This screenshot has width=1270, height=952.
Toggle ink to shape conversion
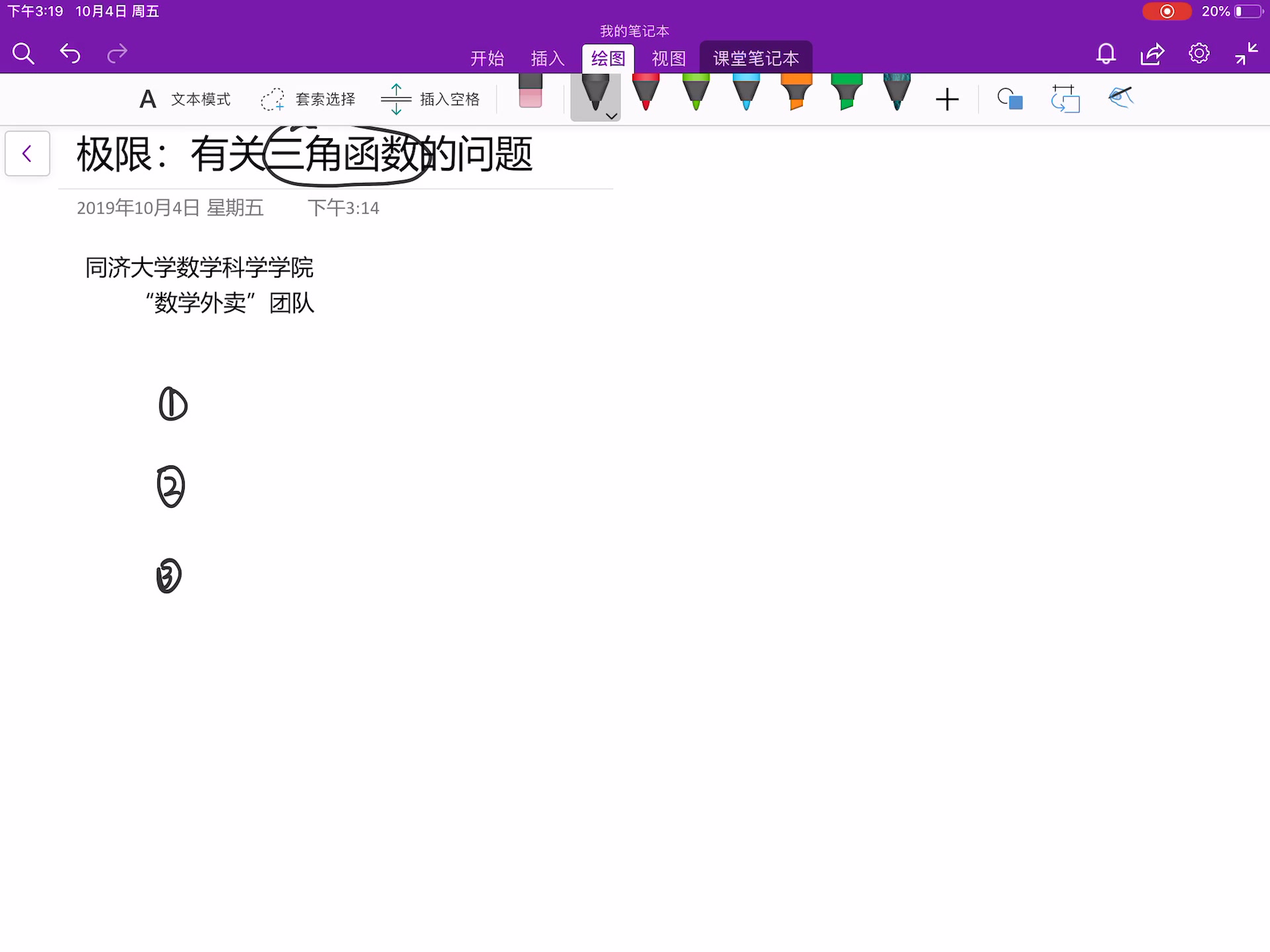pos(1066,99)
